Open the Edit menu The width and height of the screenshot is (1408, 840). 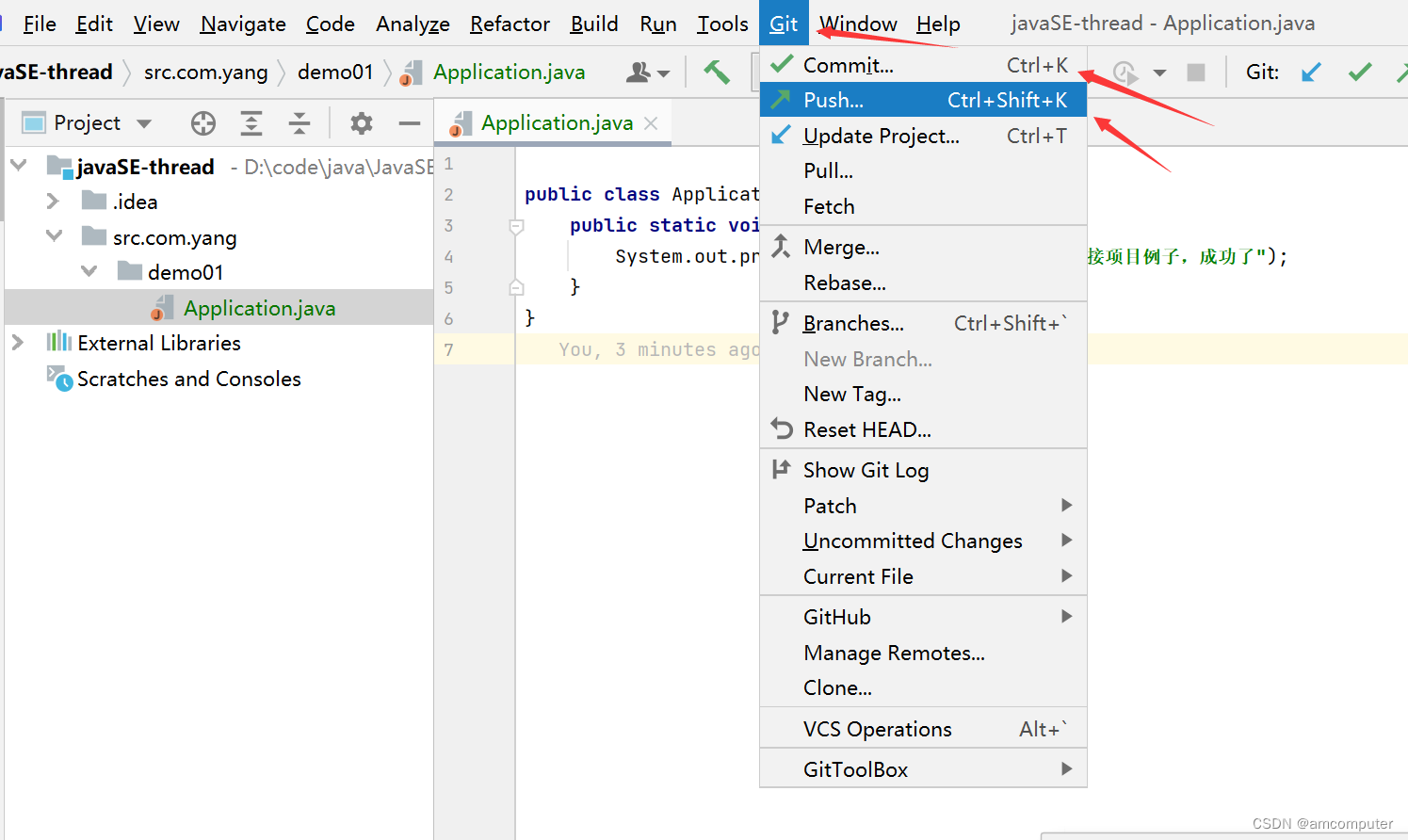click(x=94, y=24)
